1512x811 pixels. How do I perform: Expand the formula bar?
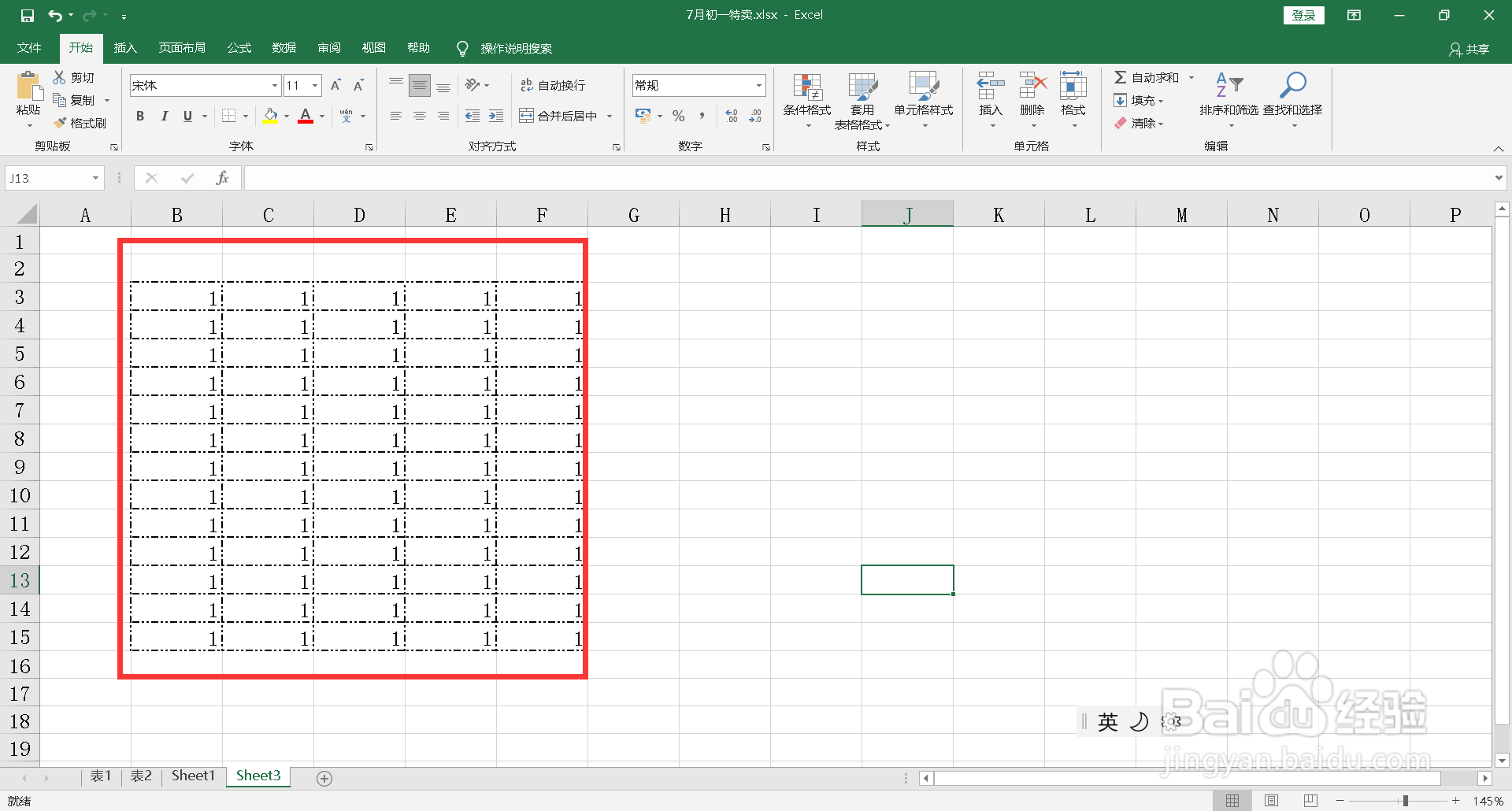click(1499, 178)
